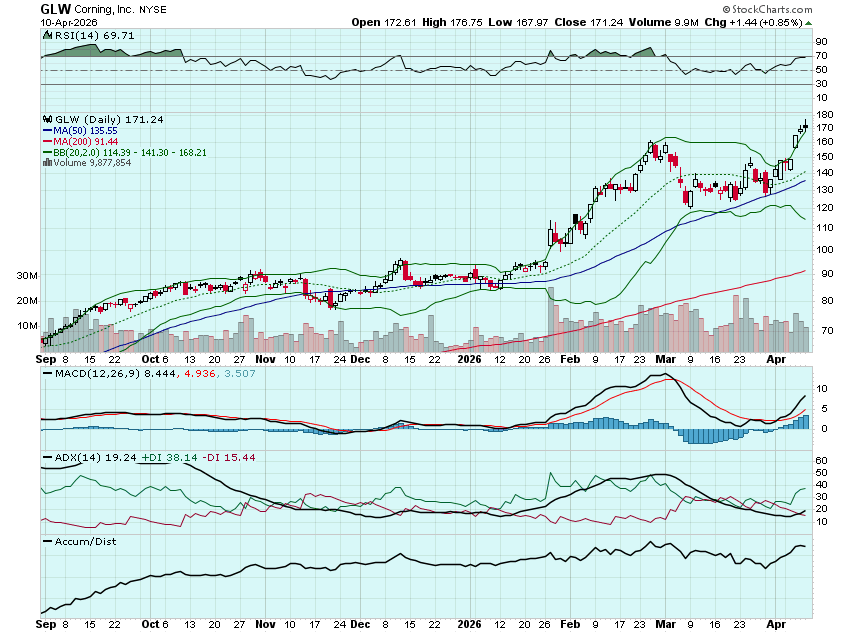This screenshot has width=850, height=633.
Task: Click the MA(50) 135.55 legend entry
Action: (x=85, y=131)
